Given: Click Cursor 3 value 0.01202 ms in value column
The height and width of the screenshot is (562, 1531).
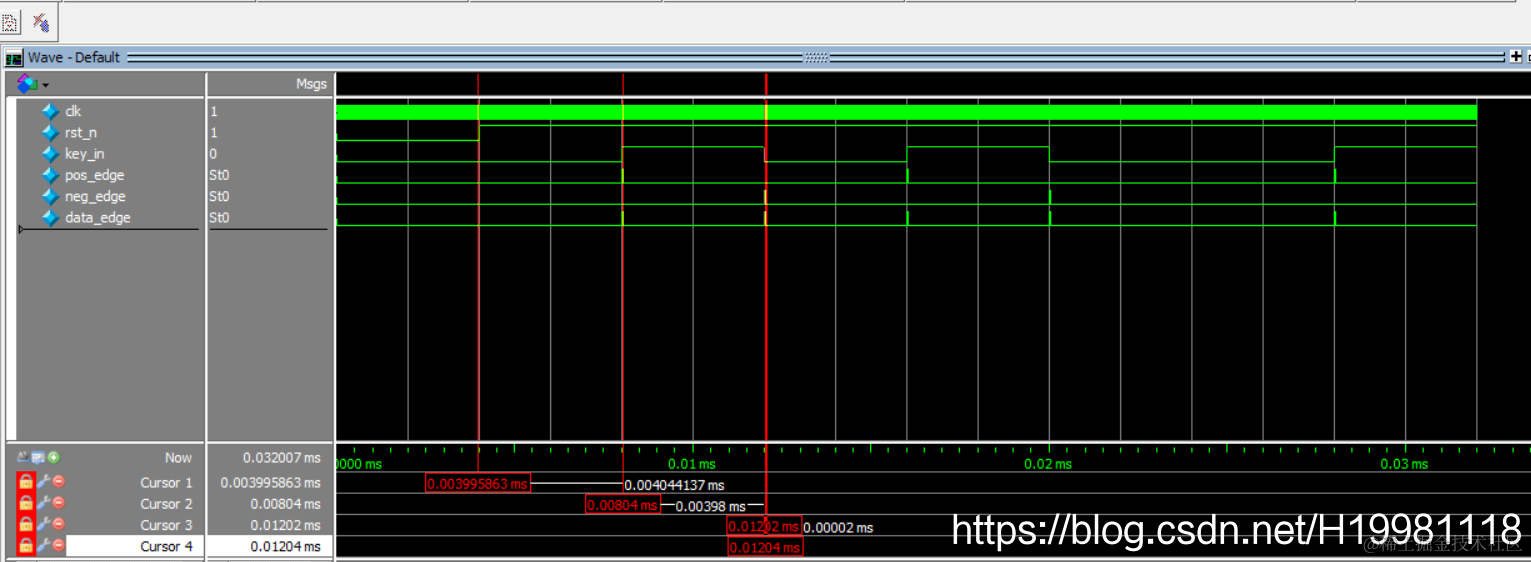Looking at the screenshot, I should pos(285,524).
